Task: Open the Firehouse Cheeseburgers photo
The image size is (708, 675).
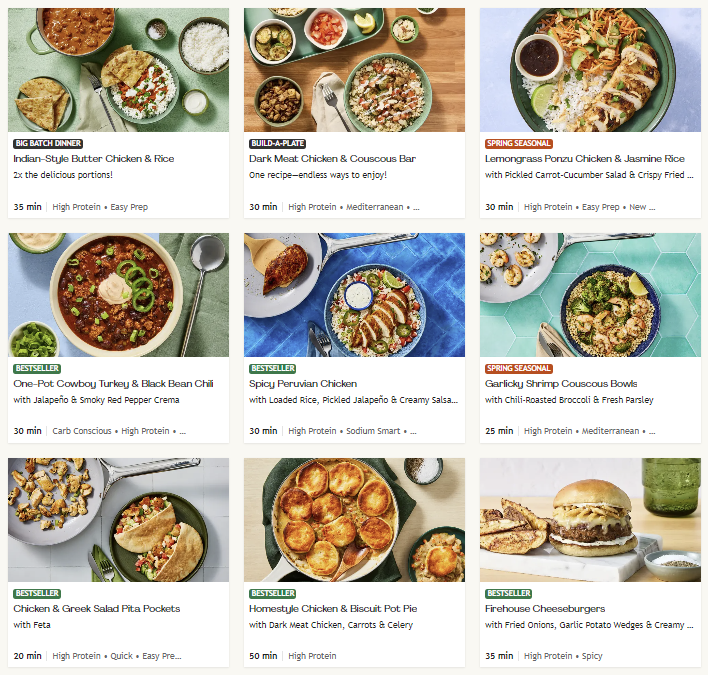Action: coord(590,520)
